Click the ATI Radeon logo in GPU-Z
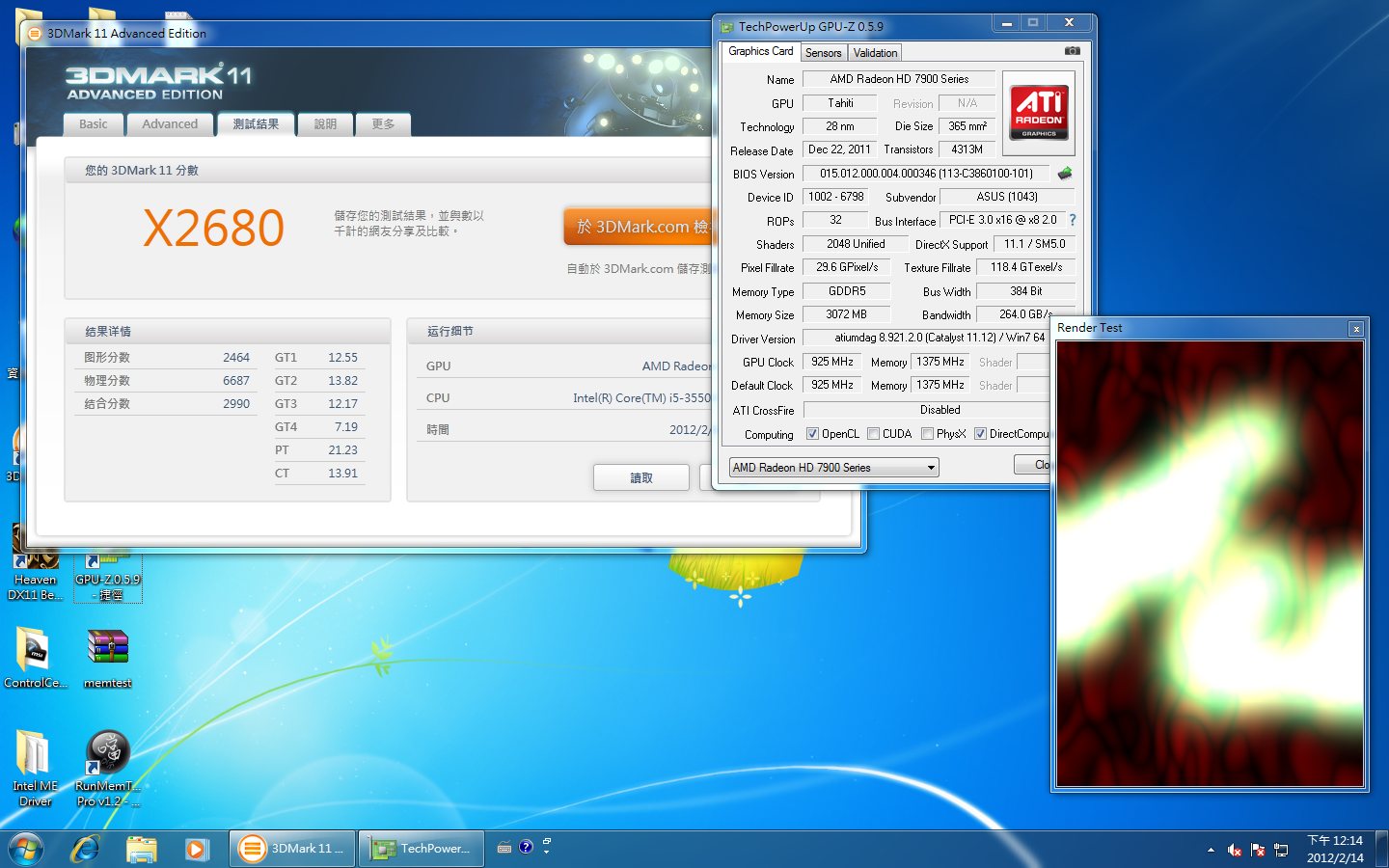 coord(1039,113)
